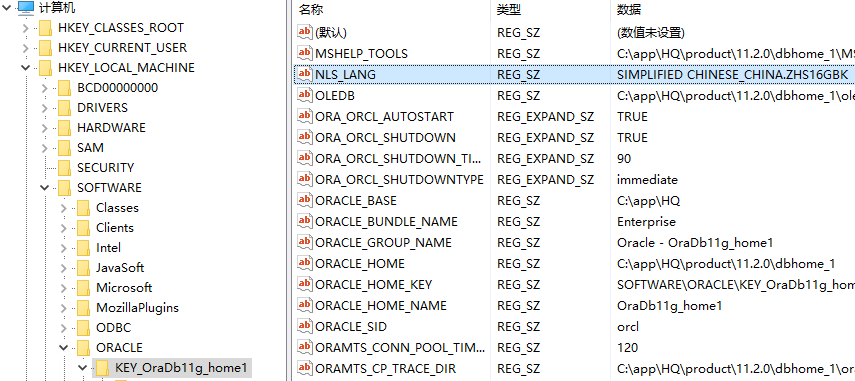Click the HKEY_LOCAL_MACHINE folder icon
Viewport: 855px width, 381px height.
45,68
